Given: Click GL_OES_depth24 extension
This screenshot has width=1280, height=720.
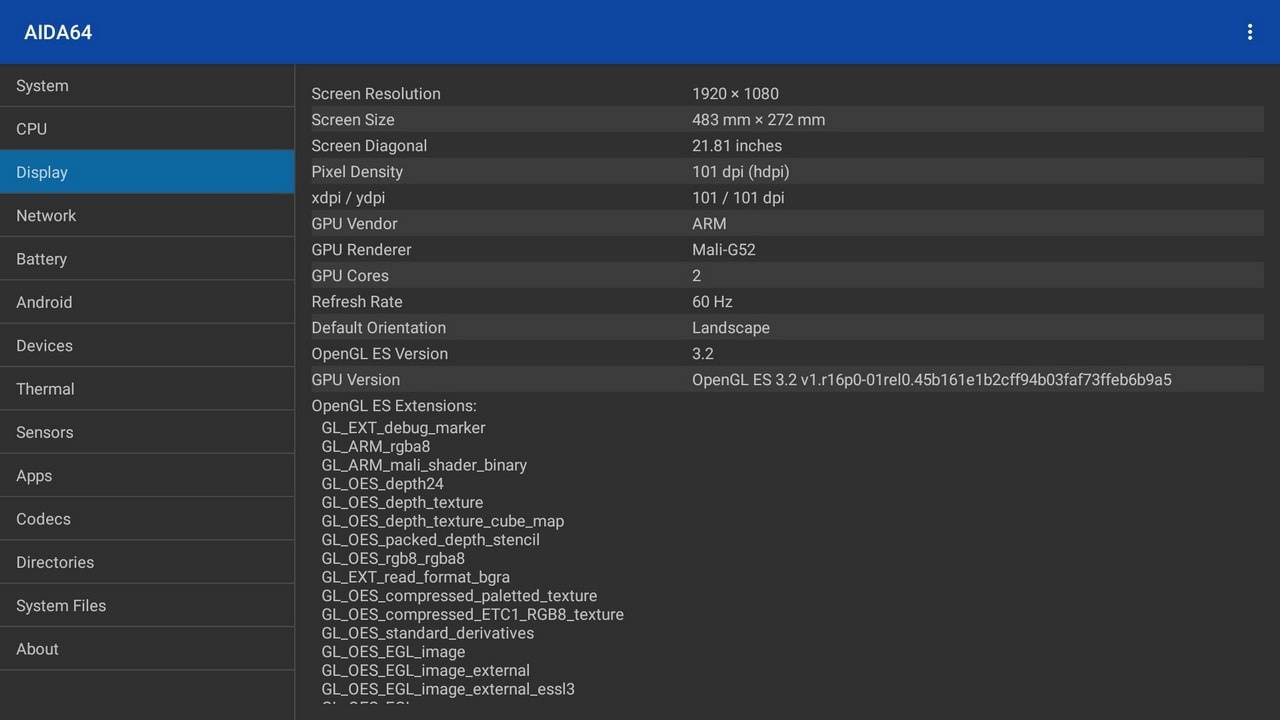Looking at the screenshot, I should 382,484.
